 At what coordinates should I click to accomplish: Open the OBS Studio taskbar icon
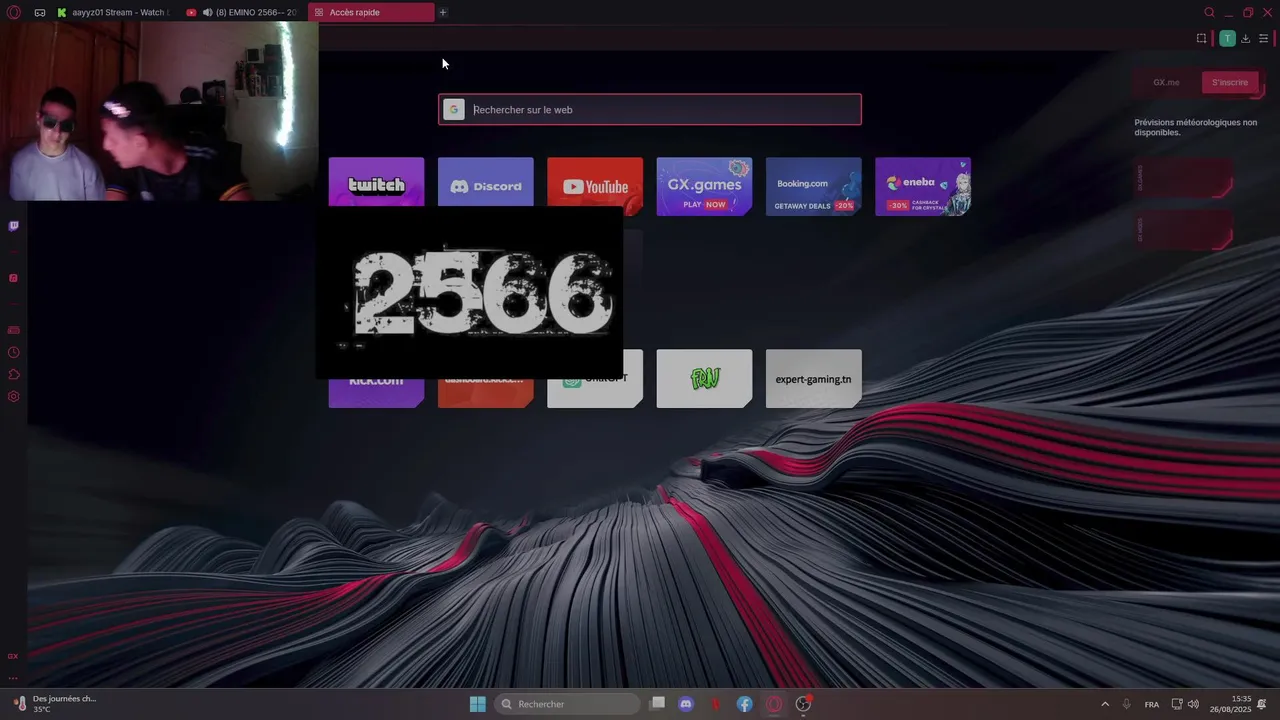803,704
